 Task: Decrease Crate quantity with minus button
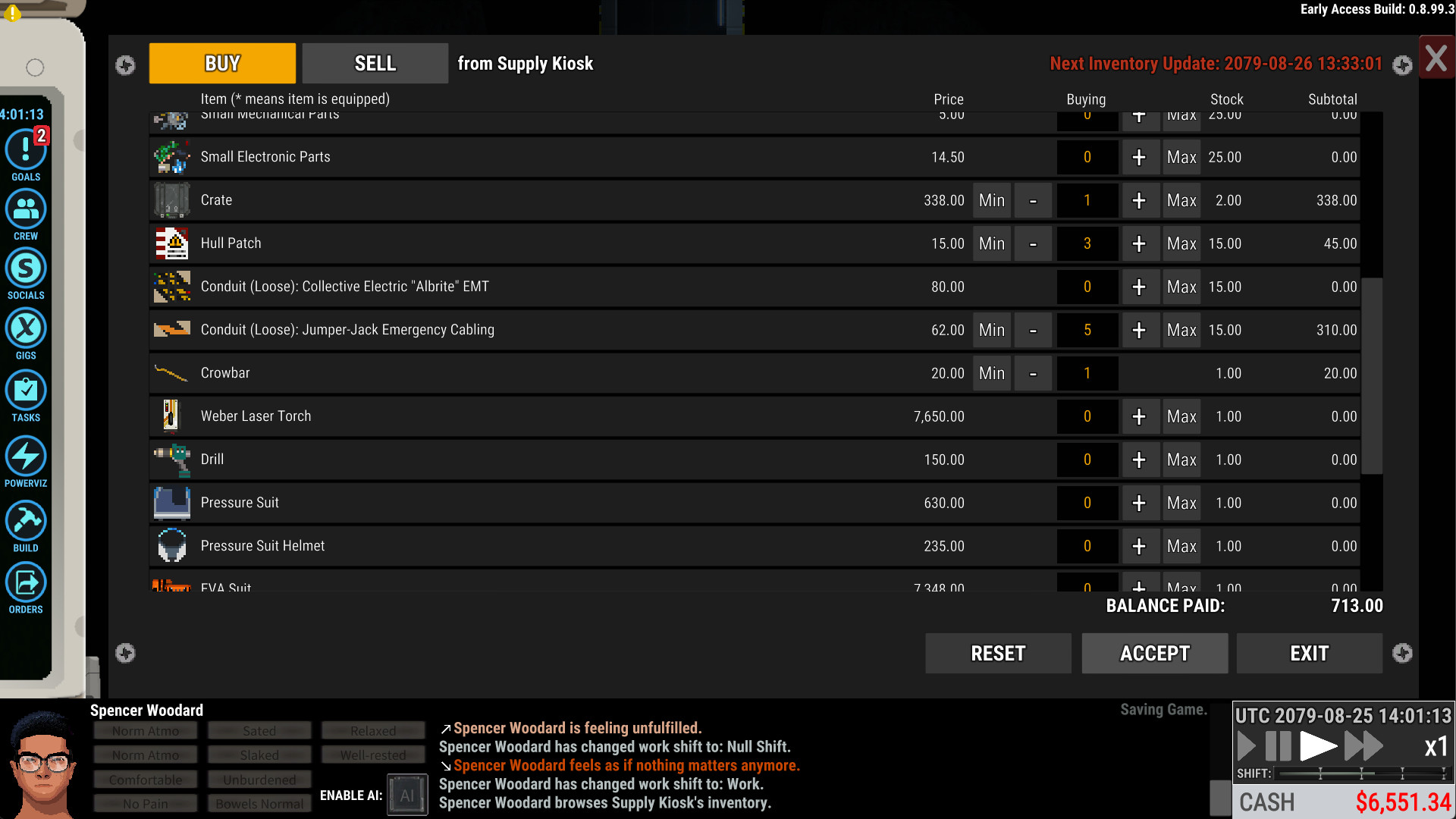pyautogui.click(x=1033, y=200)
